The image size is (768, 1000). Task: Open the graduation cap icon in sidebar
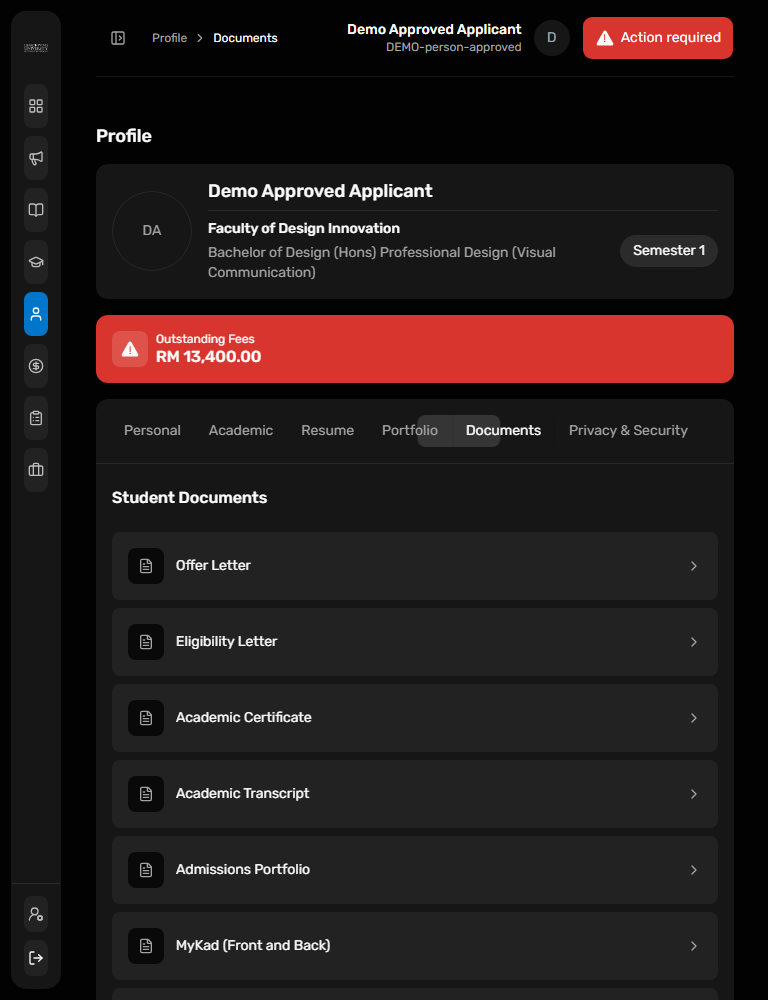pos(36,262)
